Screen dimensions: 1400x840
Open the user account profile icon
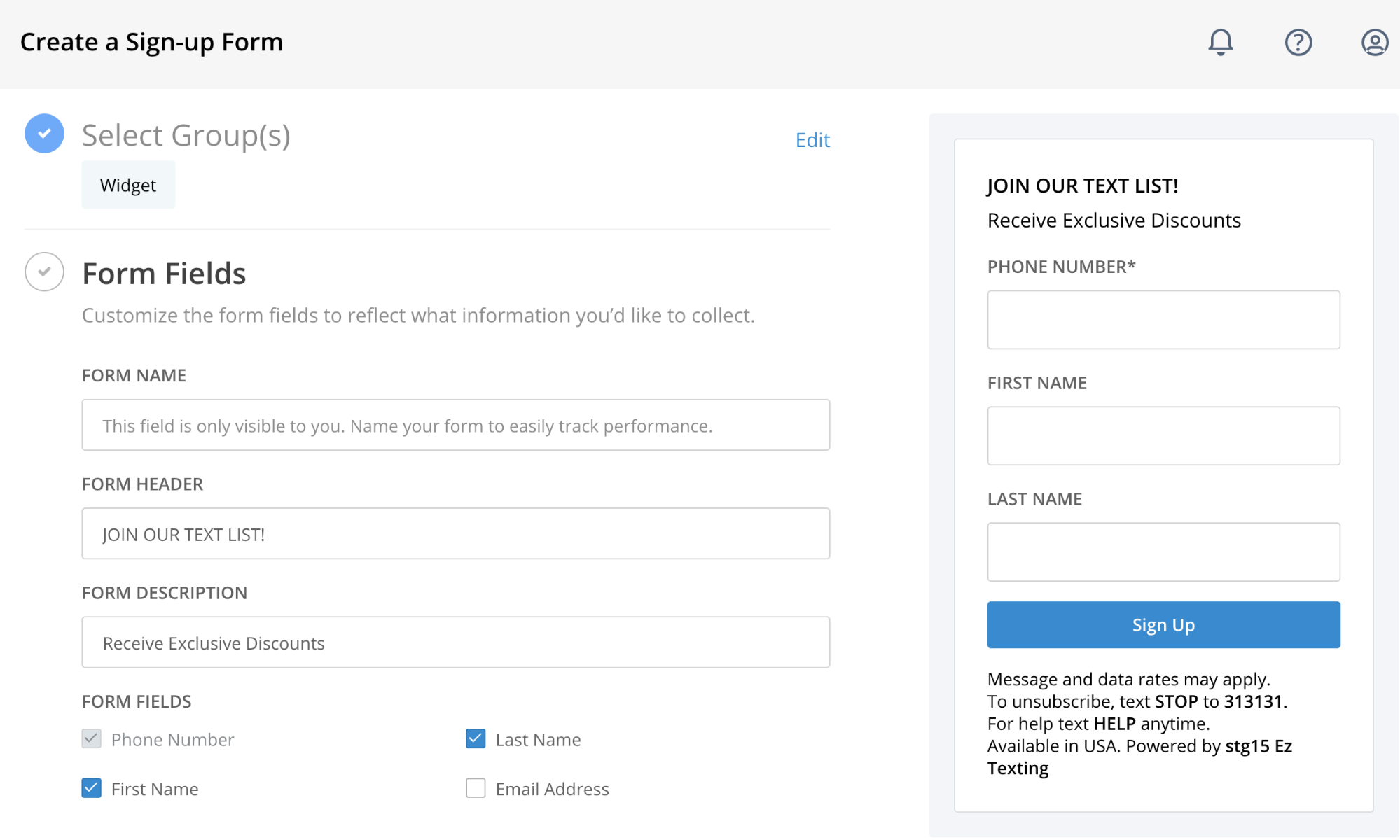coord(1374,42)
